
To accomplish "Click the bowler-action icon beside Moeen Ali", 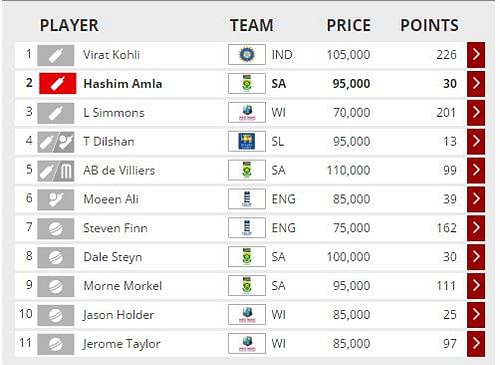I will (x=56, y=200).
